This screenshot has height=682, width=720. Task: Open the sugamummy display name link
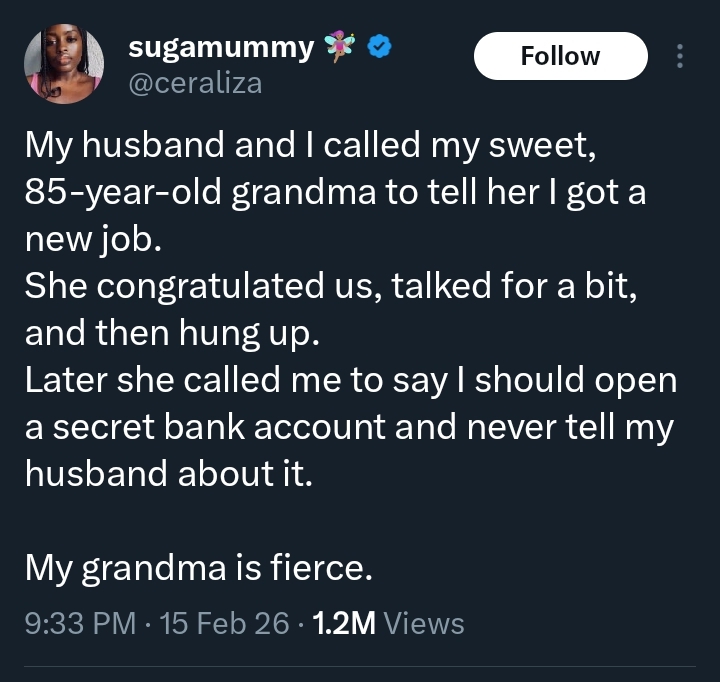[221, 47]
